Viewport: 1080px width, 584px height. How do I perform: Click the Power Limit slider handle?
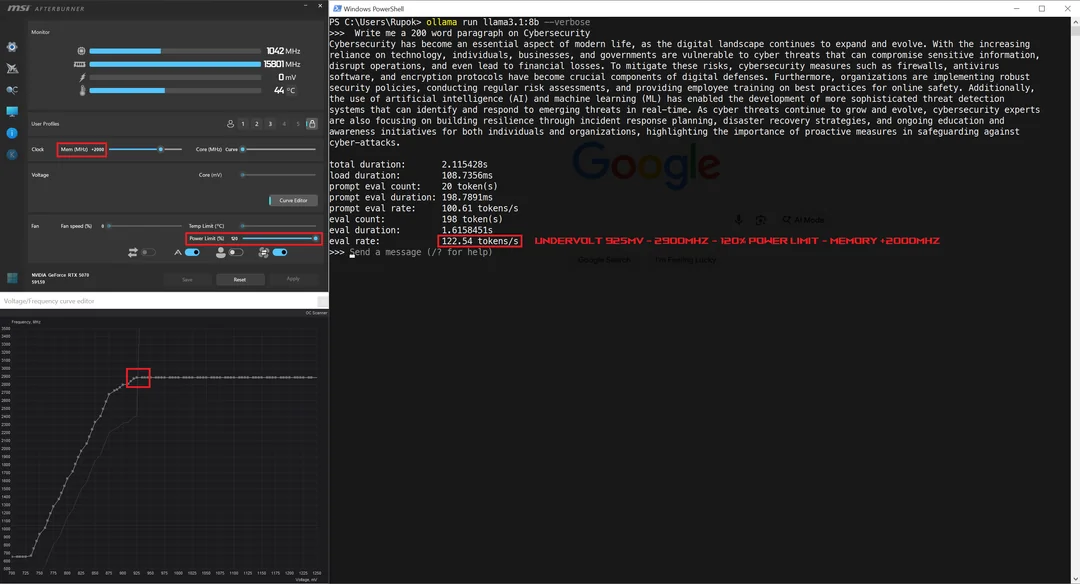[315, 238]
